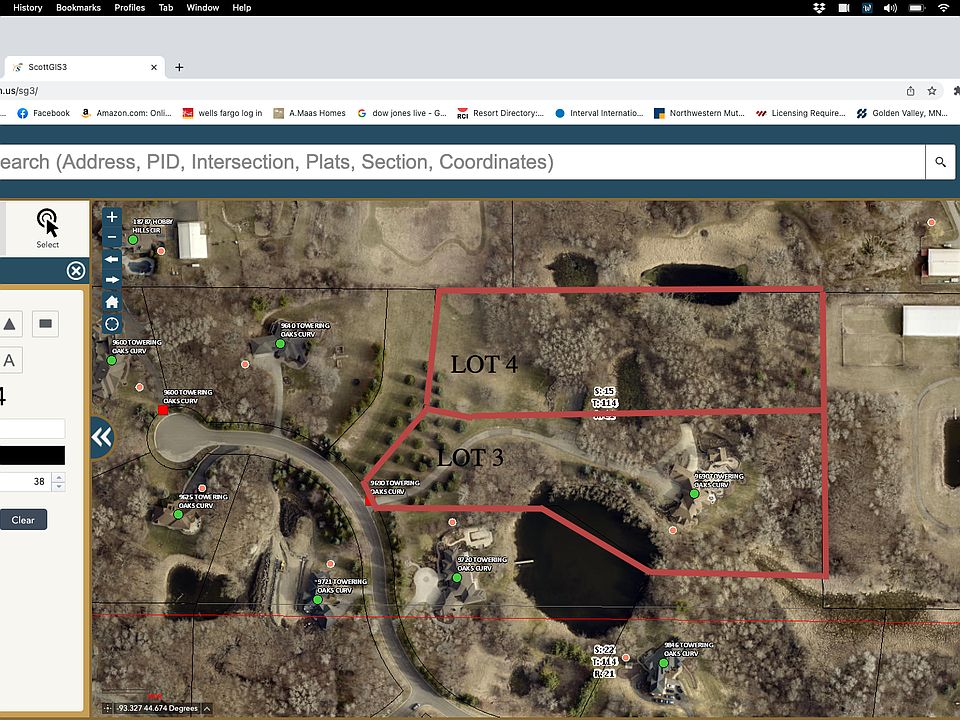Collapse the side panel with double chevron
960x720 pixels.
(x=101, y=438)
